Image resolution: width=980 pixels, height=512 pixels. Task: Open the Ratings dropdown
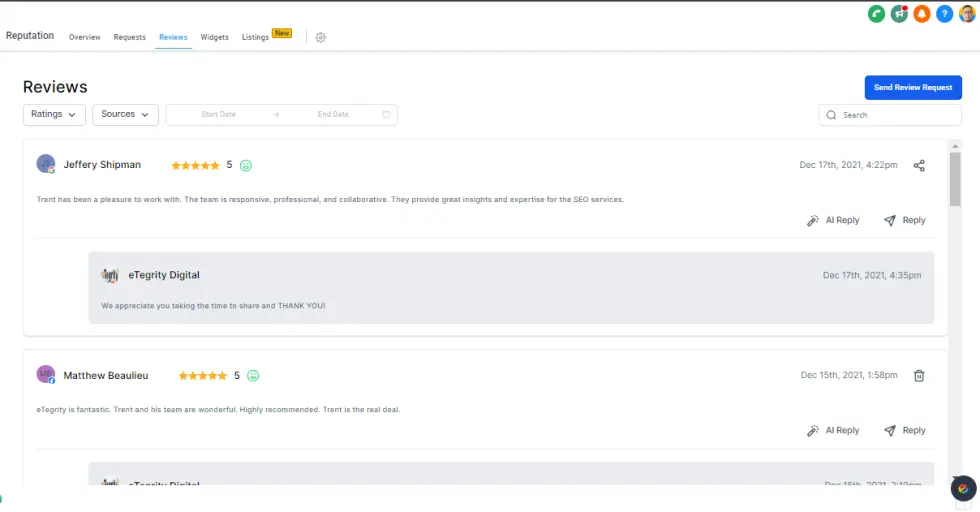[x=54, y=114]
